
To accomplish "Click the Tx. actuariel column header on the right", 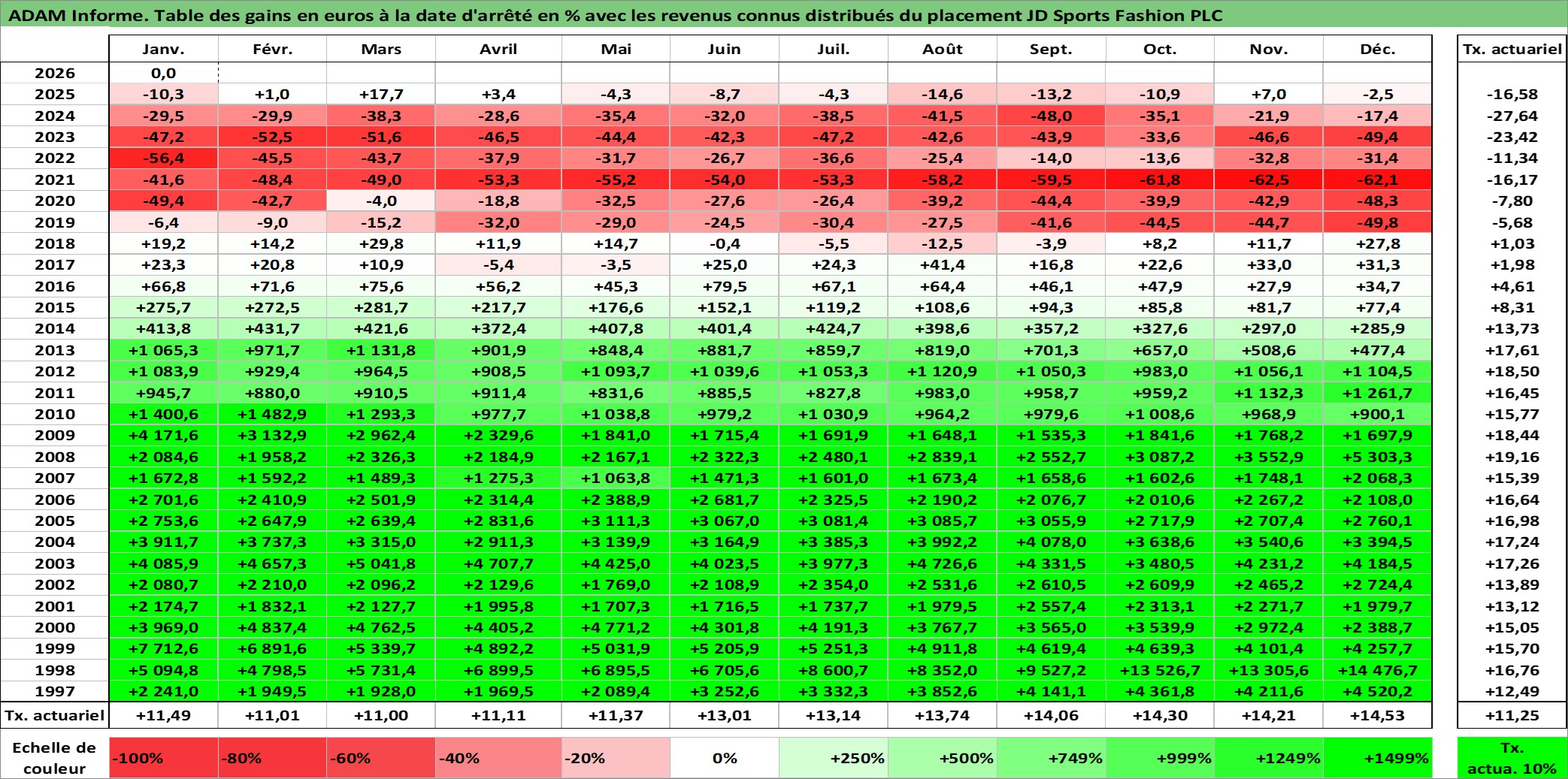I will tap(1512, 49).
